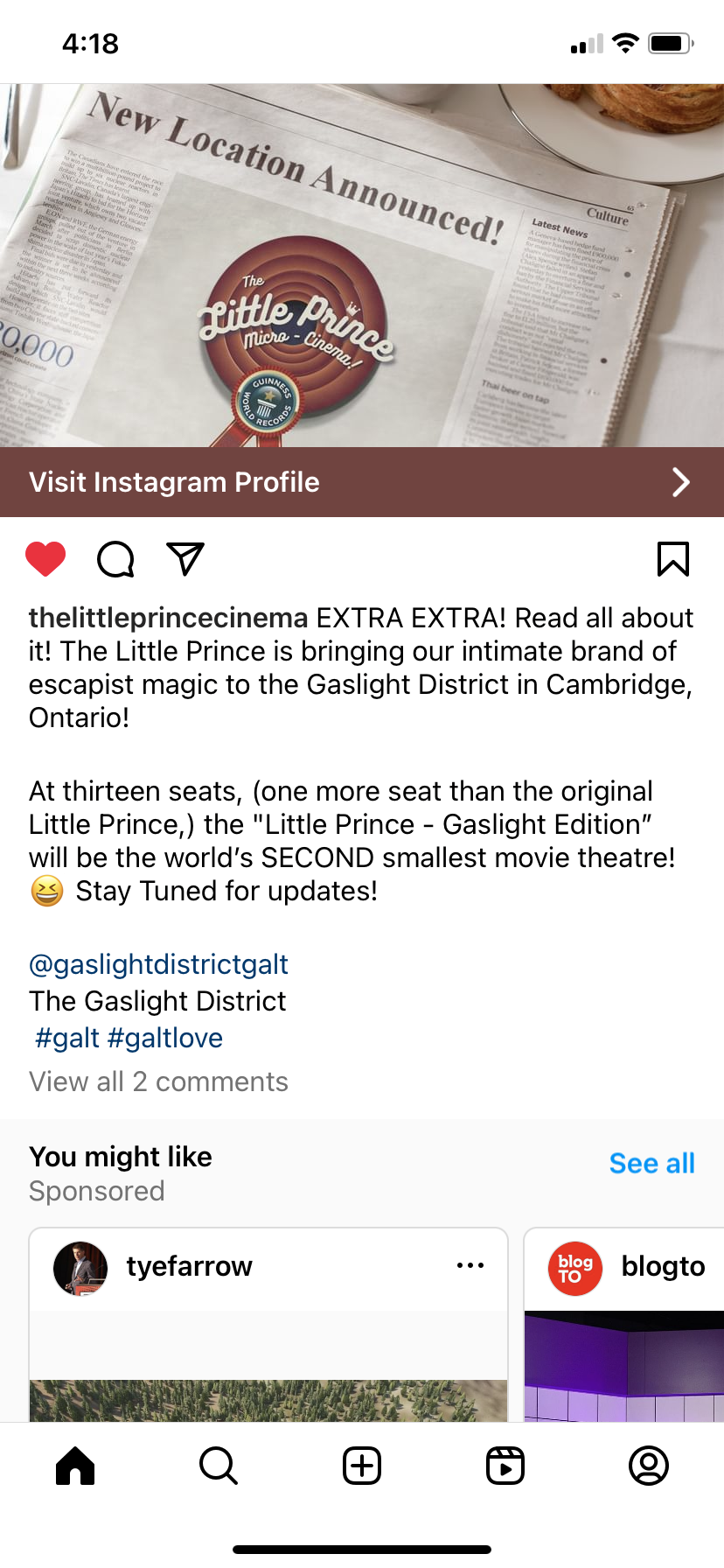Share the post via paper plane icon
Viewport: 724px width, 1568px height.
tap(184, 559)
